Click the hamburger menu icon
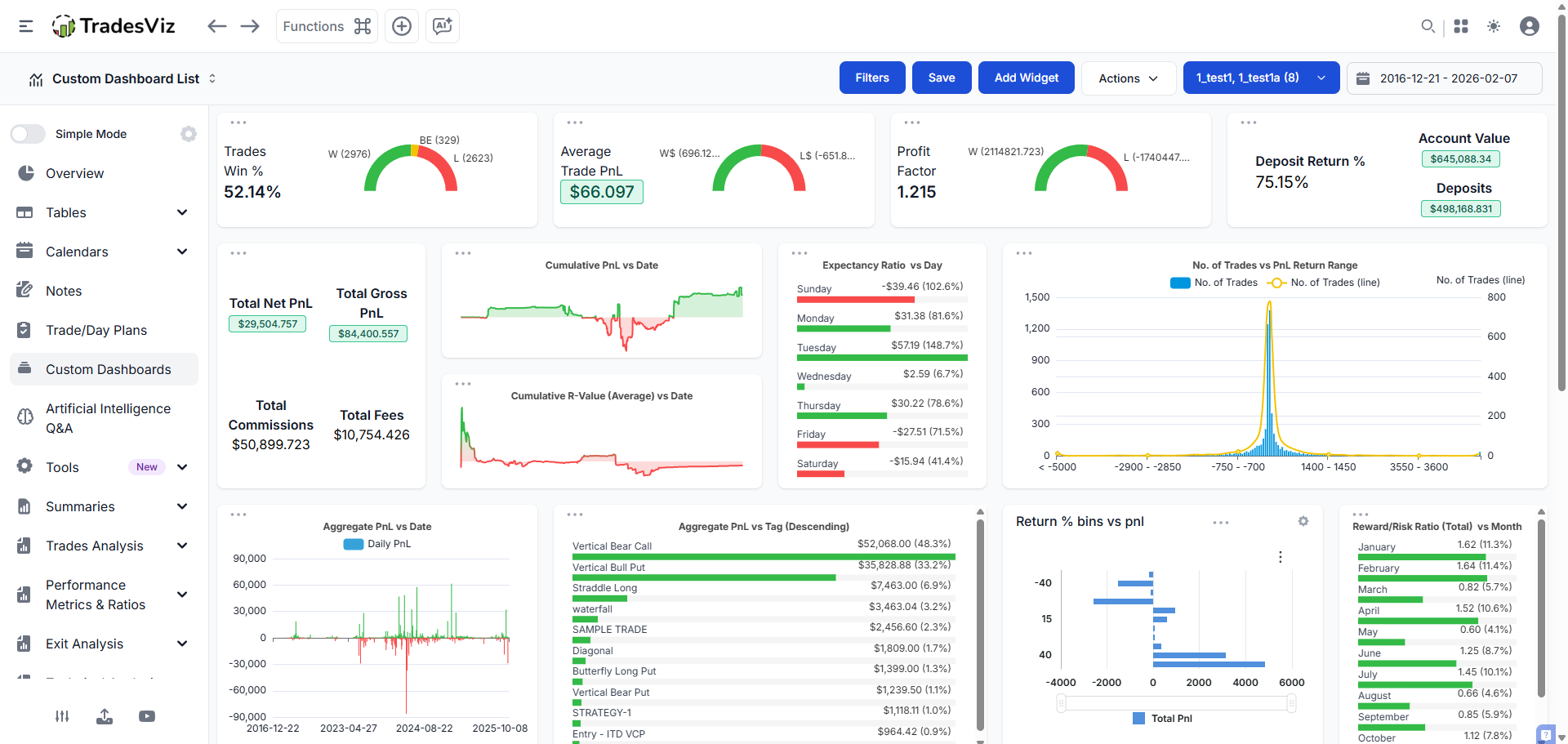The height and width of the screenshot is (744, 1568). pyautogui.click(x=26, y=26)
